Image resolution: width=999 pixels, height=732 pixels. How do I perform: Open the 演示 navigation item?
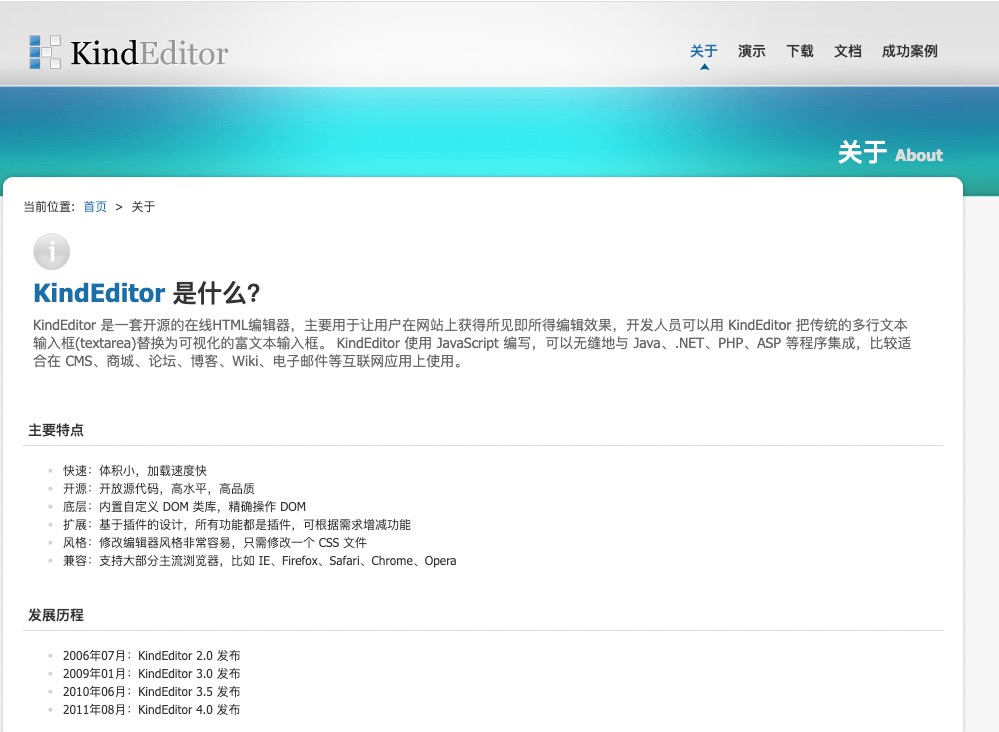(x=752, y=51)
